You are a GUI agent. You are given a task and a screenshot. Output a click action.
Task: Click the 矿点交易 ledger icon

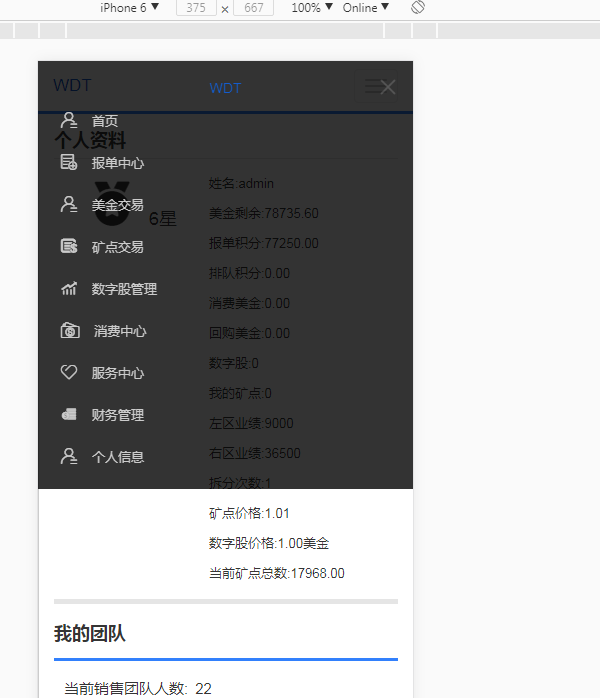[x=69, y=246]
